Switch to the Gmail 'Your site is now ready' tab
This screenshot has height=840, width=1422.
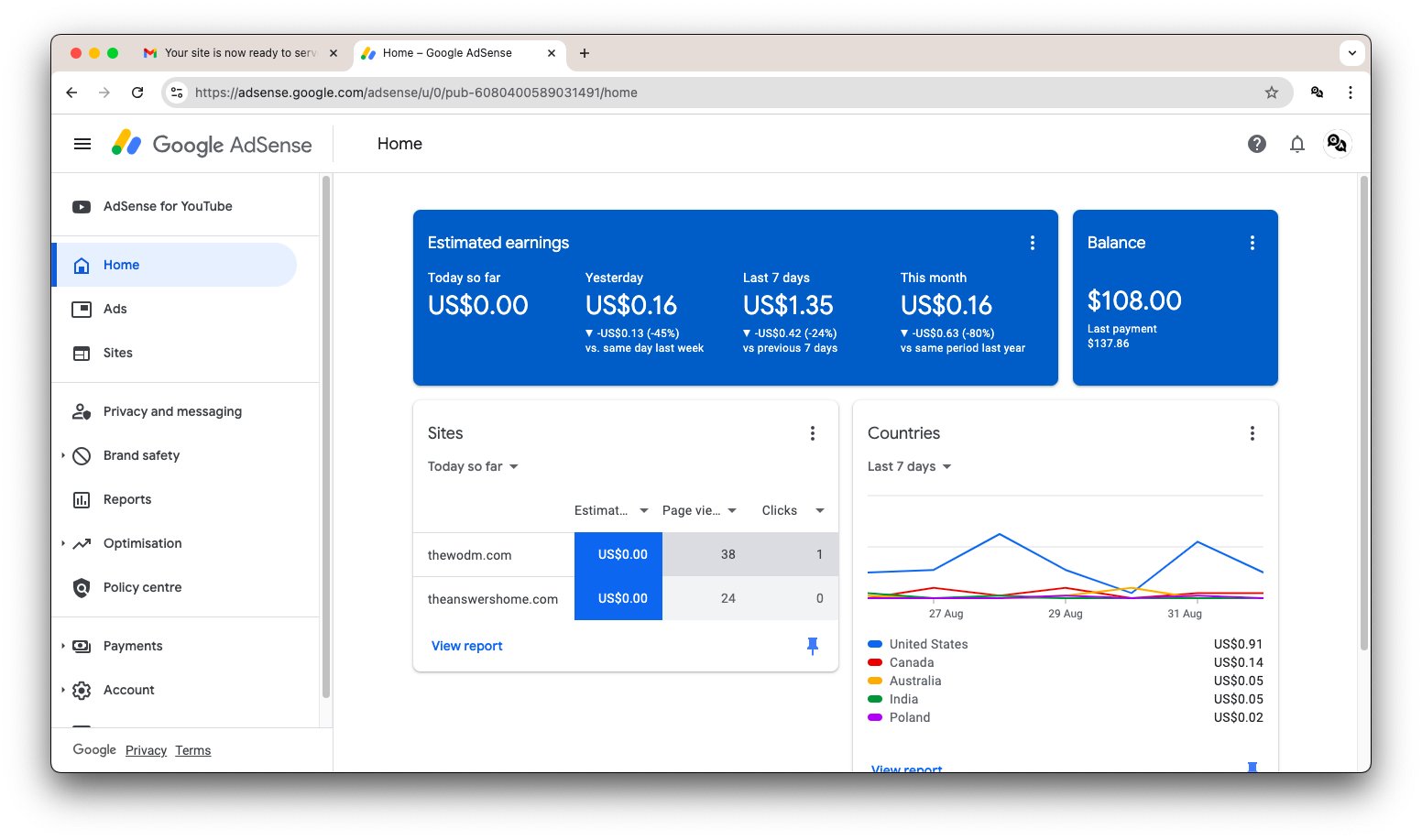click(240, 53)
